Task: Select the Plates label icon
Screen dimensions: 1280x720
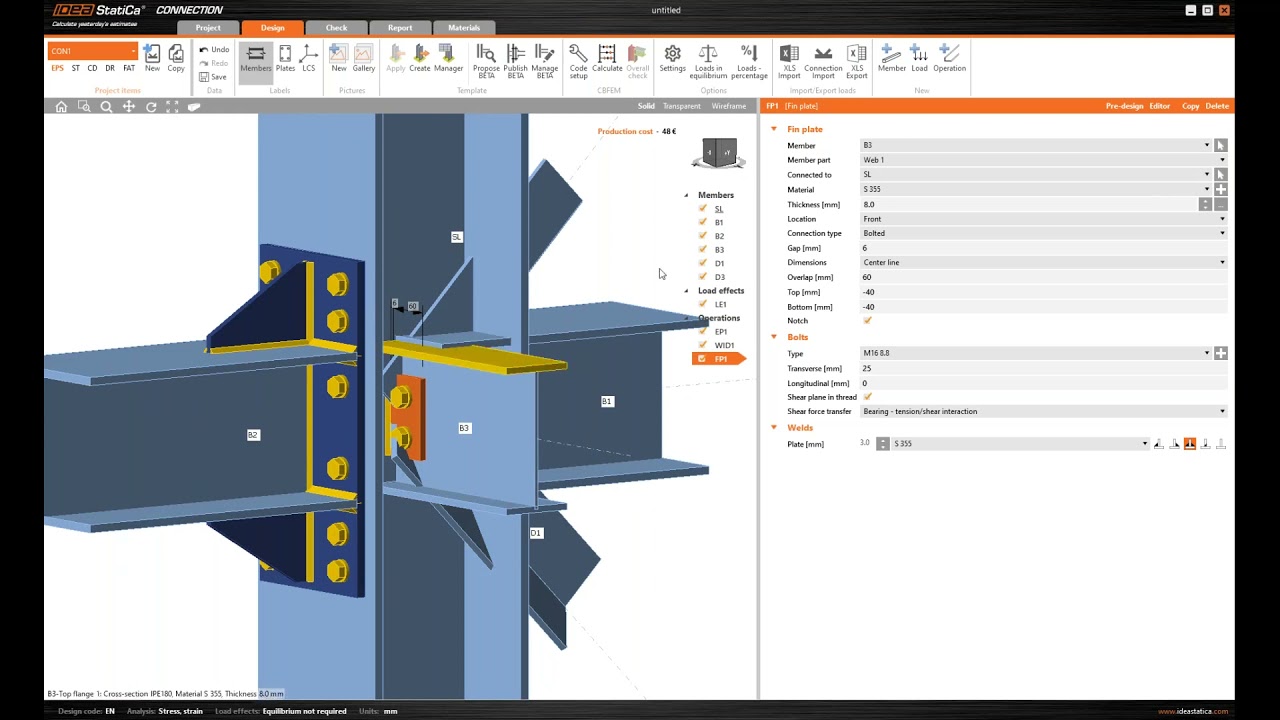Action: pyautogui.click(x=285, y=59)
